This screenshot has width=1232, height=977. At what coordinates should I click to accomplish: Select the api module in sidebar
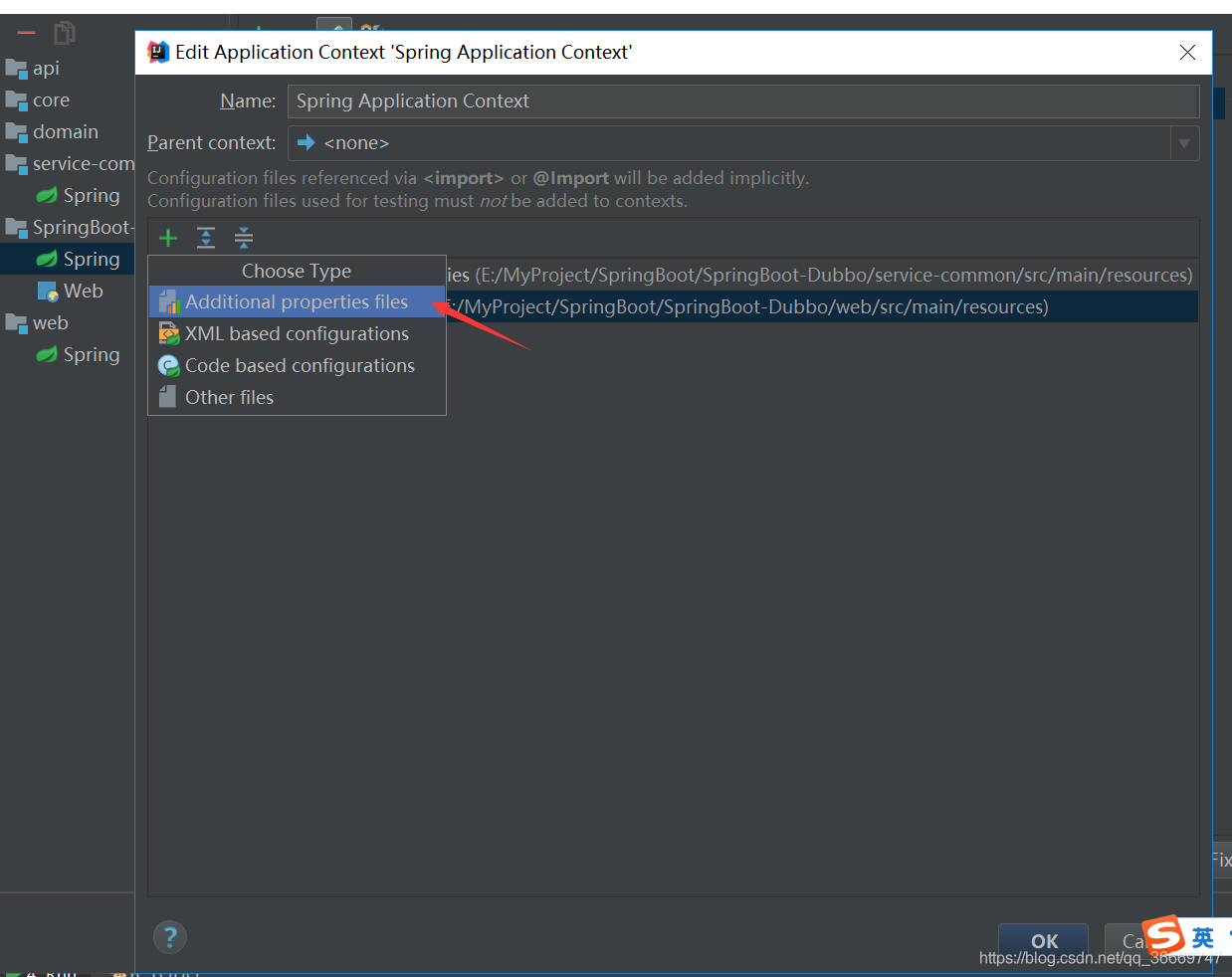coord(45,68)
